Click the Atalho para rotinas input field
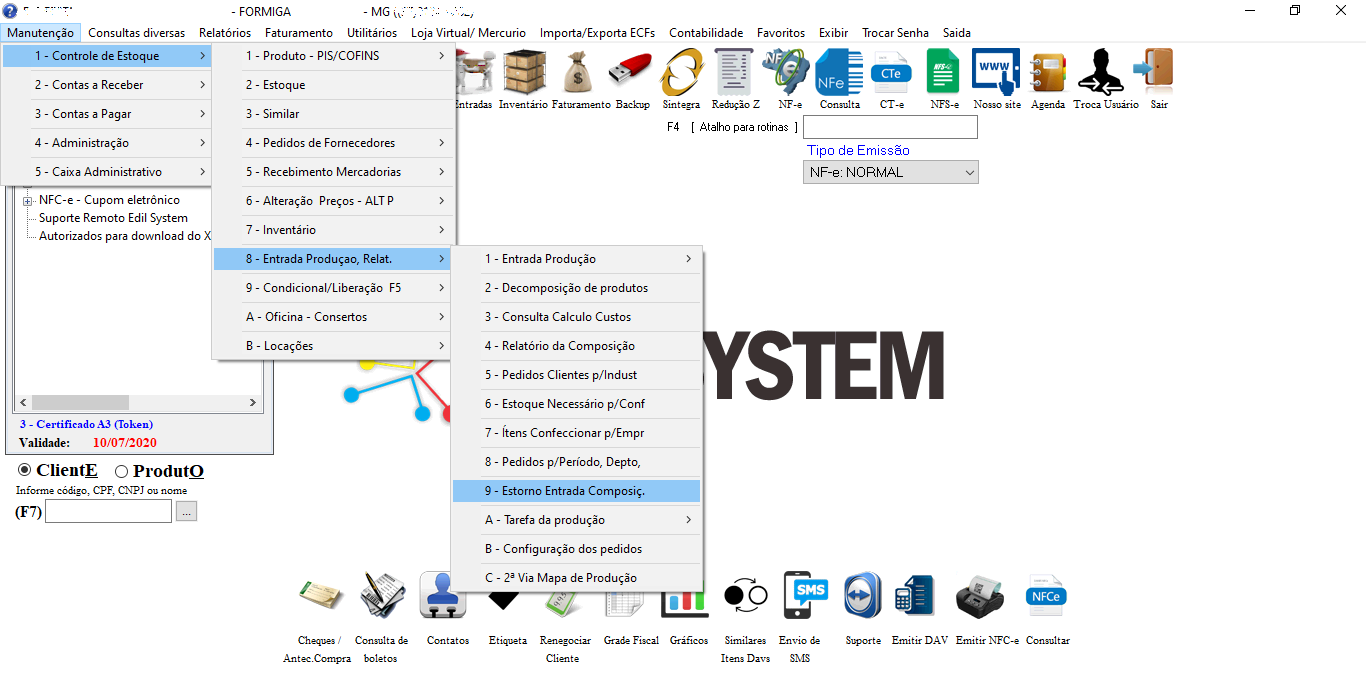The image size is (1366, 680). click(890, 127)
